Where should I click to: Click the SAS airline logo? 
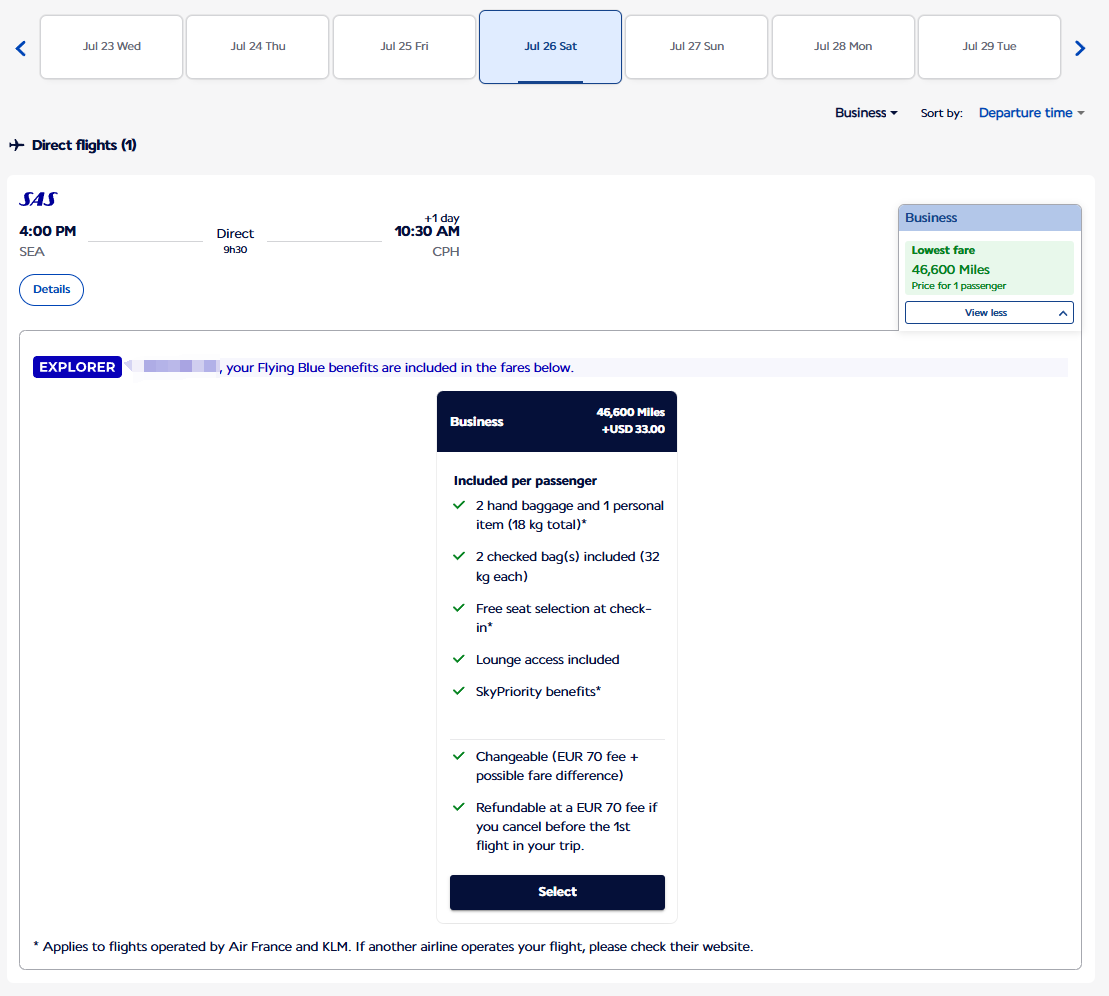(x=38, y=199)
